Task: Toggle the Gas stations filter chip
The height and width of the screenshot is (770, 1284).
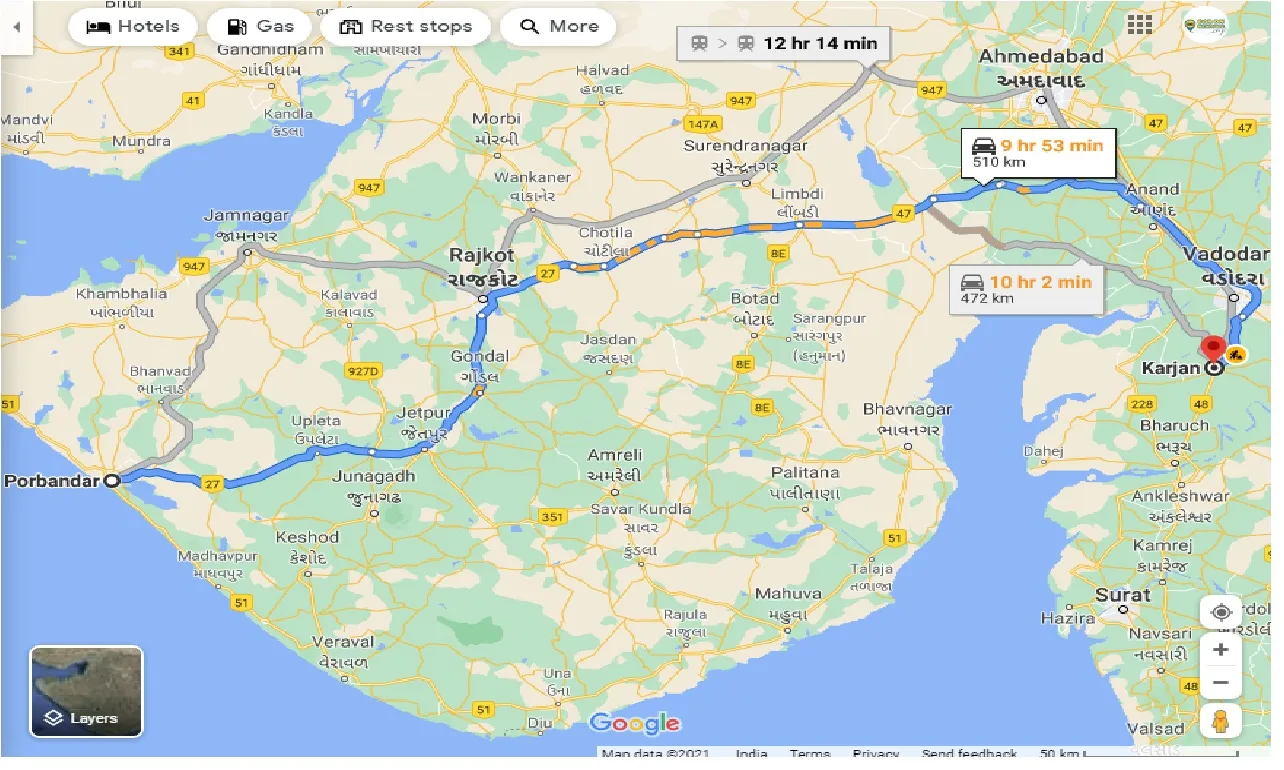Action: (259, 26)
